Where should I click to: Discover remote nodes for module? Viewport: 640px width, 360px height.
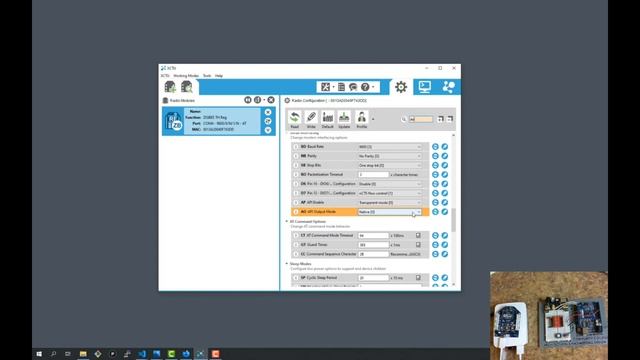(268, 121)
